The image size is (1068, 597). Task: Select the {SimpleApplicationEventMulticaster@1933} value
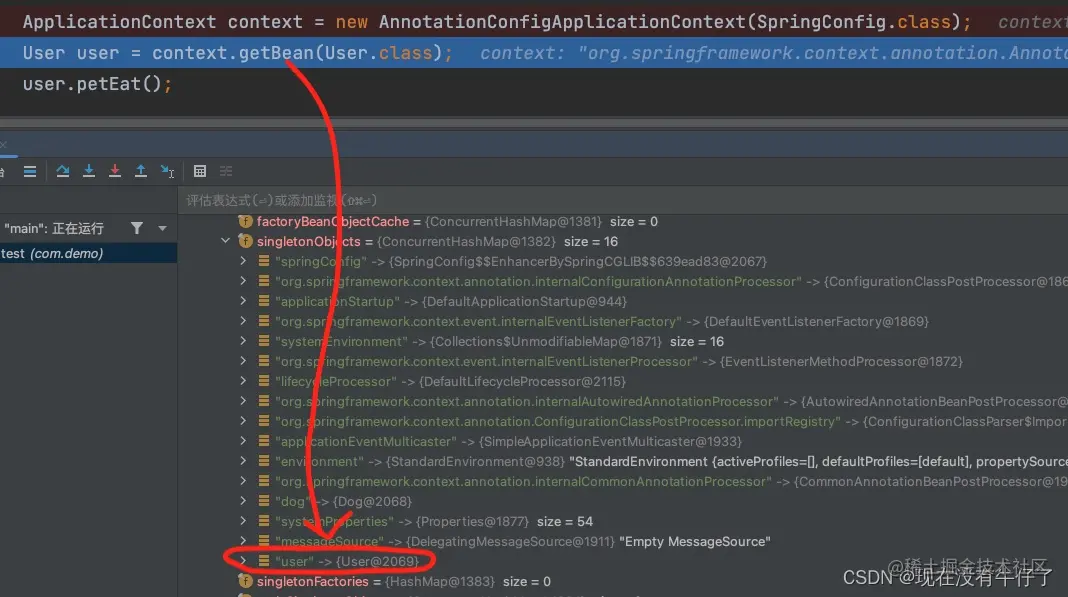point(610,442)
